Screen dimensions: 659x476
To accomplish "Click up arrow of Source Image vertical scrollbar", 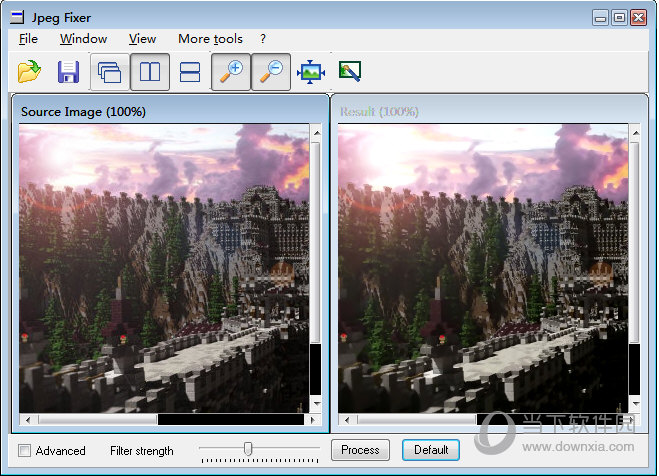I will coord(317,133).
